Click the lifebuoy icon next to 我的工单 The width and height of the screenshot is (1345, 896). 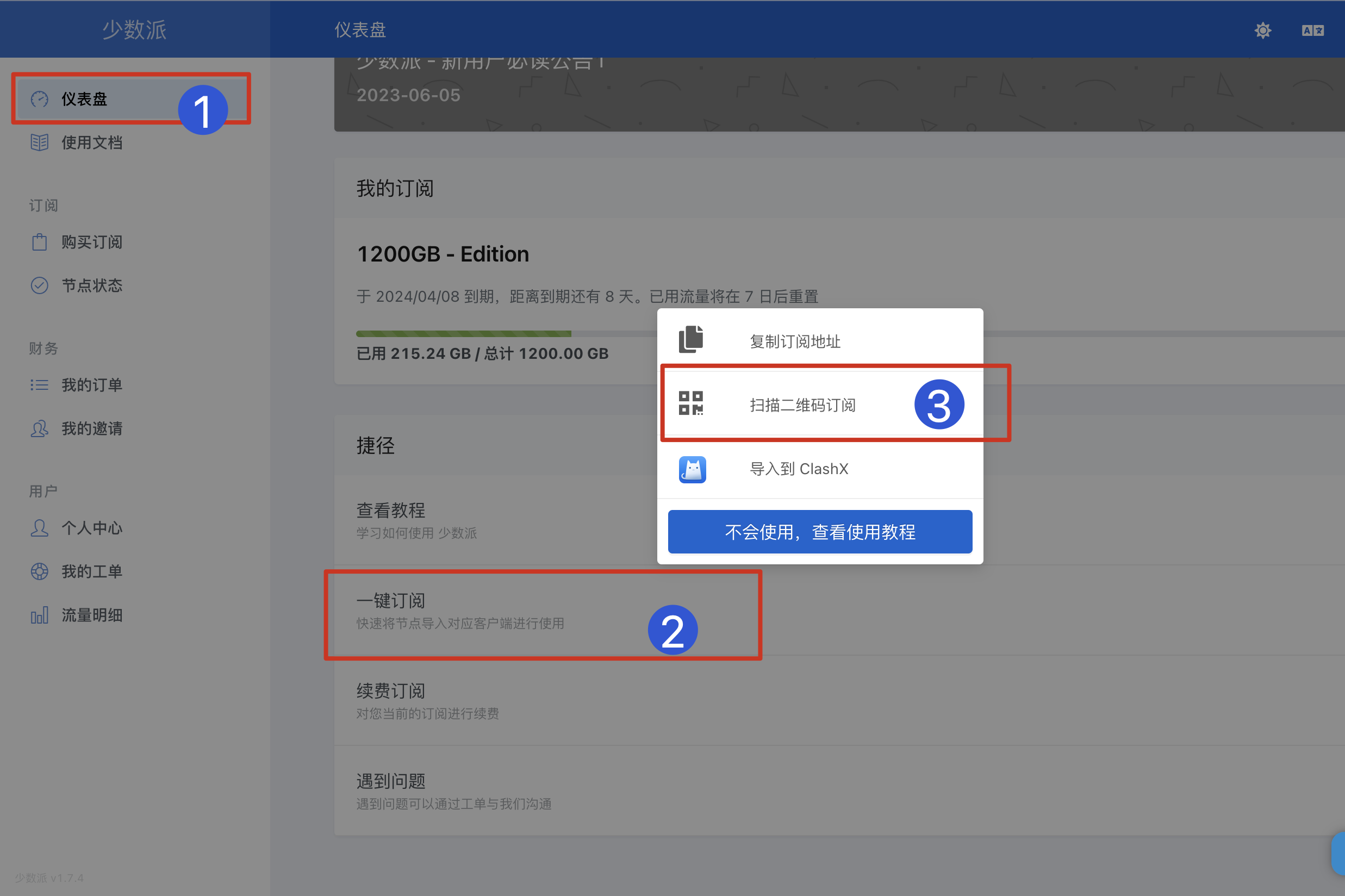coord(40,571)
